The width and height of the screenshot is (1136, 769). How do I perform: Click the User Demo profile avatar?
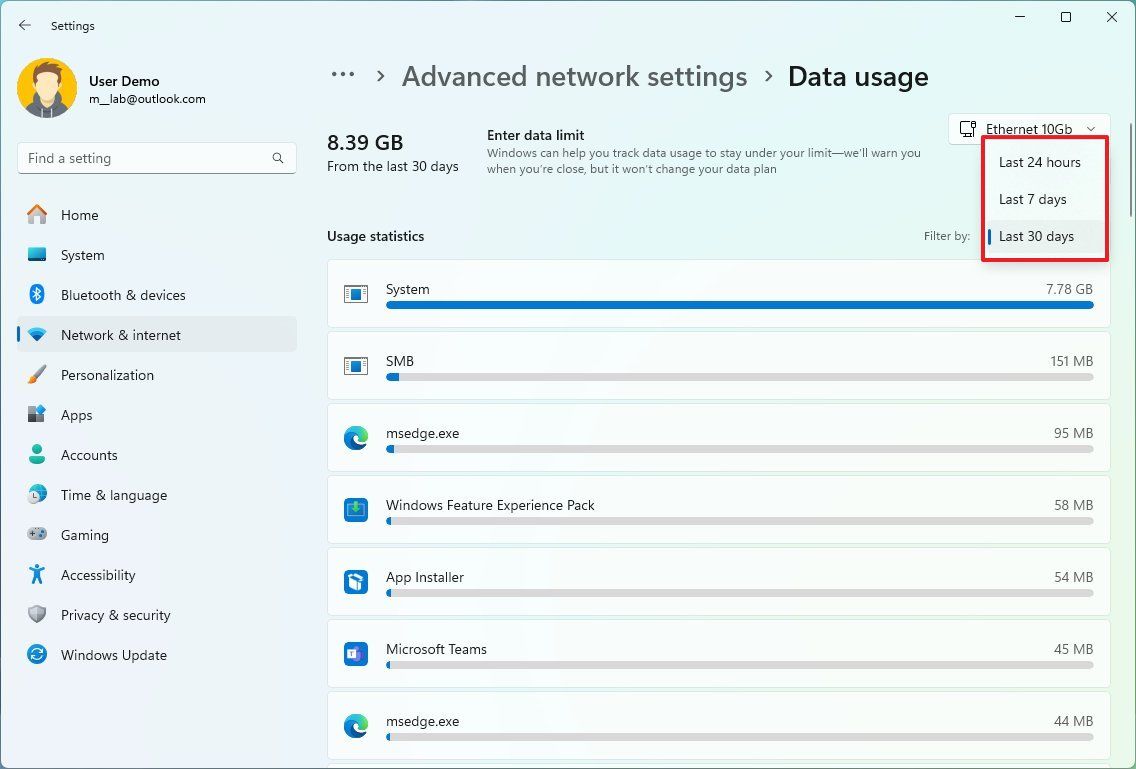pos(47,88)
